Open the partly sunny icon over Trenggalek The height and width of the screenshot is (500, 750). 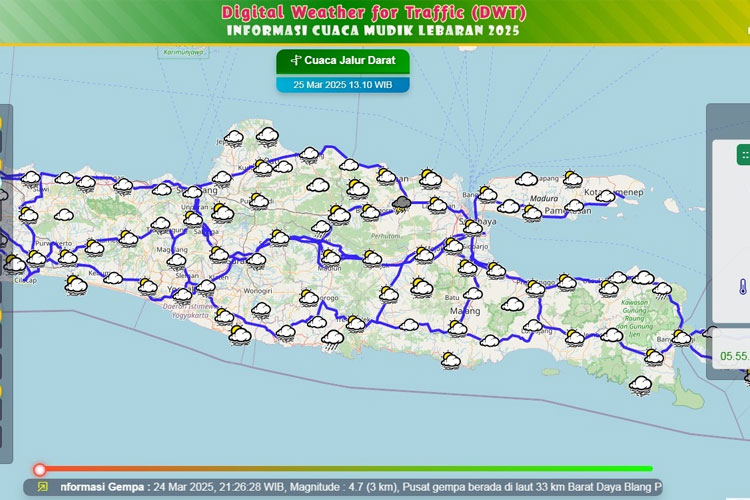pyautogui.click(x=355, y=324)
